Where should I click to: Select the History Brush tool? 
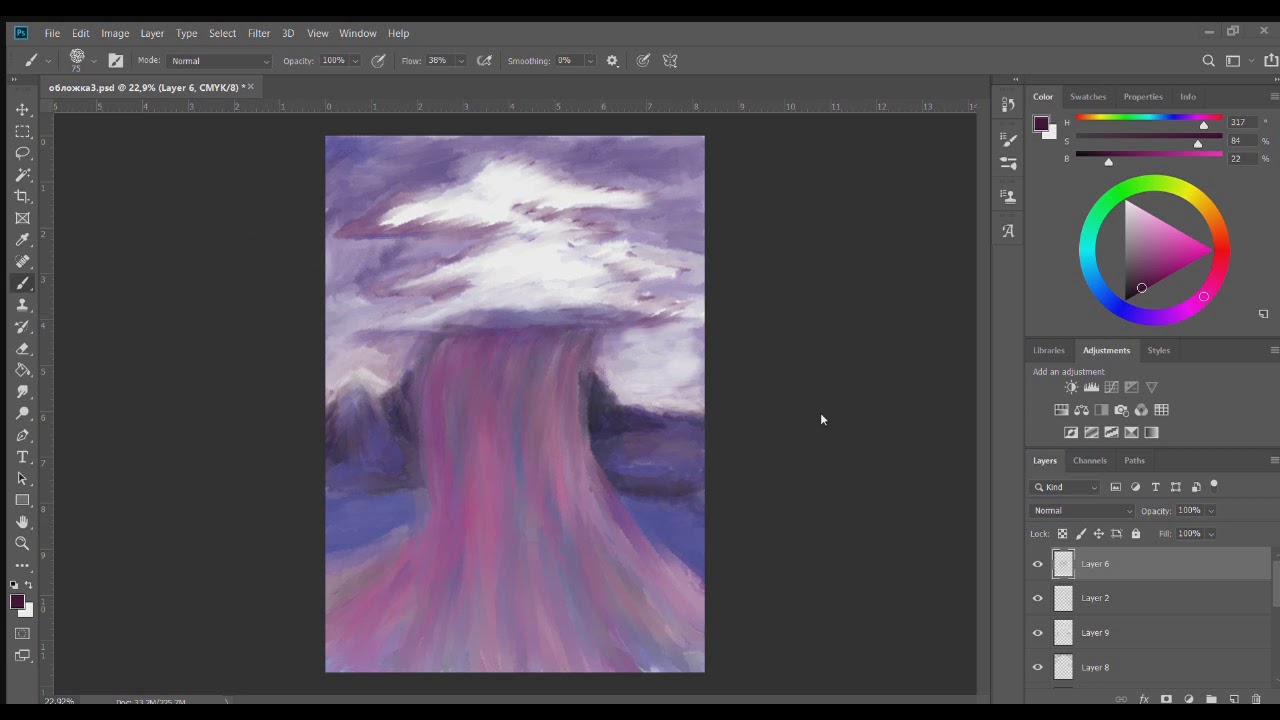pyautogui.click(x=22, y=327)
